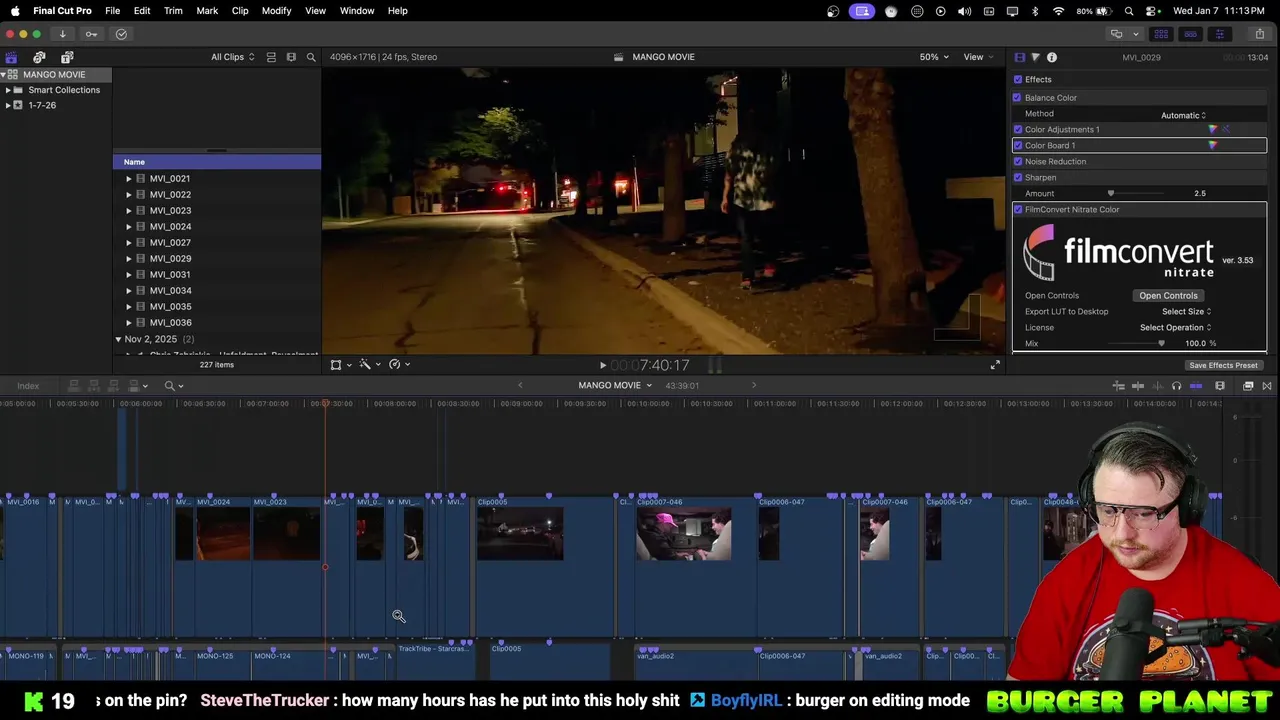Open the Modify menu

[276, 11]
